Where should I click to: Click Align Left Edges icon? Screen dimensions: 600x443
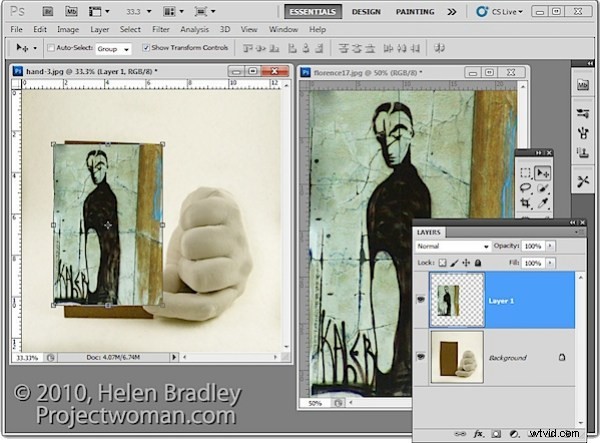pos(292,48)
